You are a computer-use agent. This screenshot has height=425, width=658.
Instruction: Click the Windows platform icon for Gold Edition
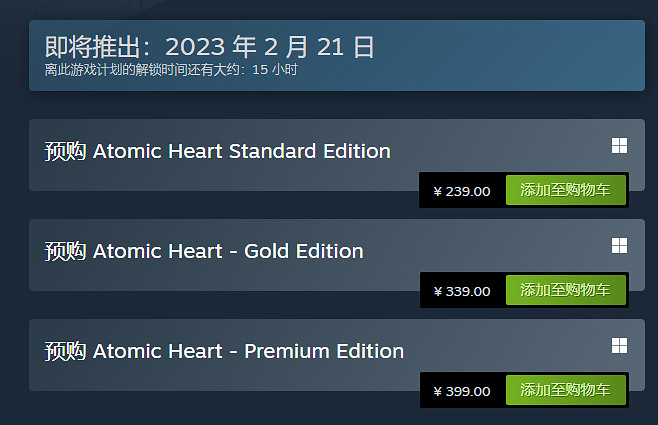tap(619, 245)
